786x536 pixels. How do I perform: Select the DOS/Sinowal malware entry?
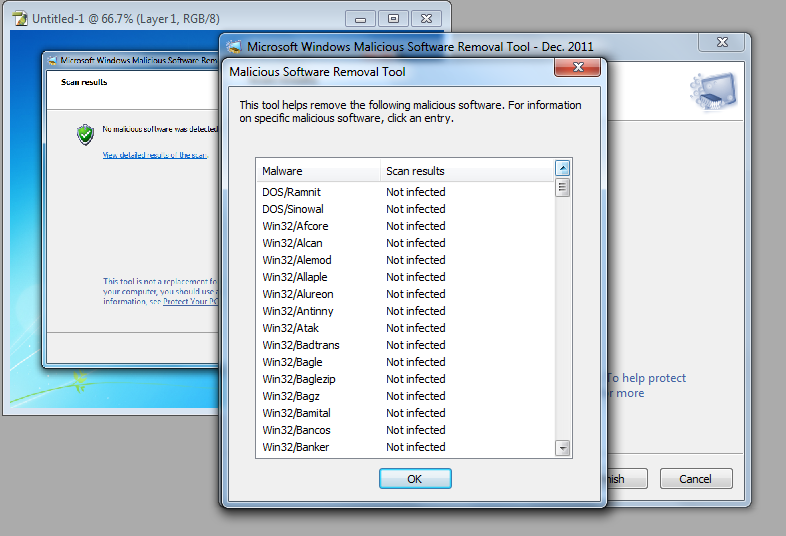point(293,209)
